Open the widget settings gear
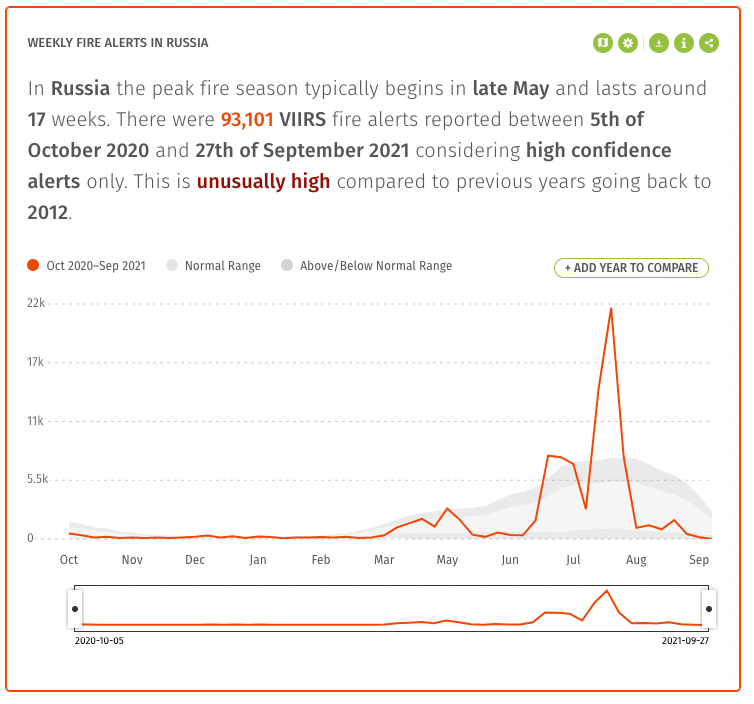 pyautogui.click(x=628, y=43)
